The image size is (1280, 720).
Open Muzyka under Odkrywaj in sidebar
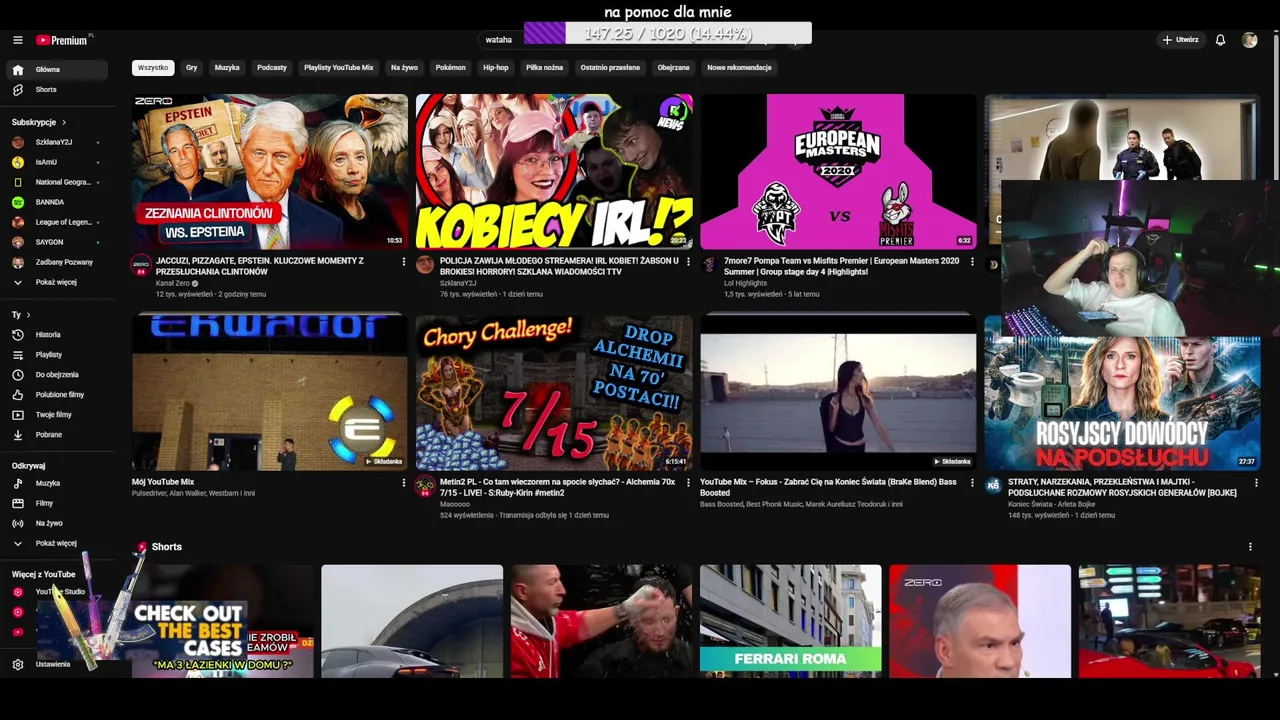[x=58, y=484]
